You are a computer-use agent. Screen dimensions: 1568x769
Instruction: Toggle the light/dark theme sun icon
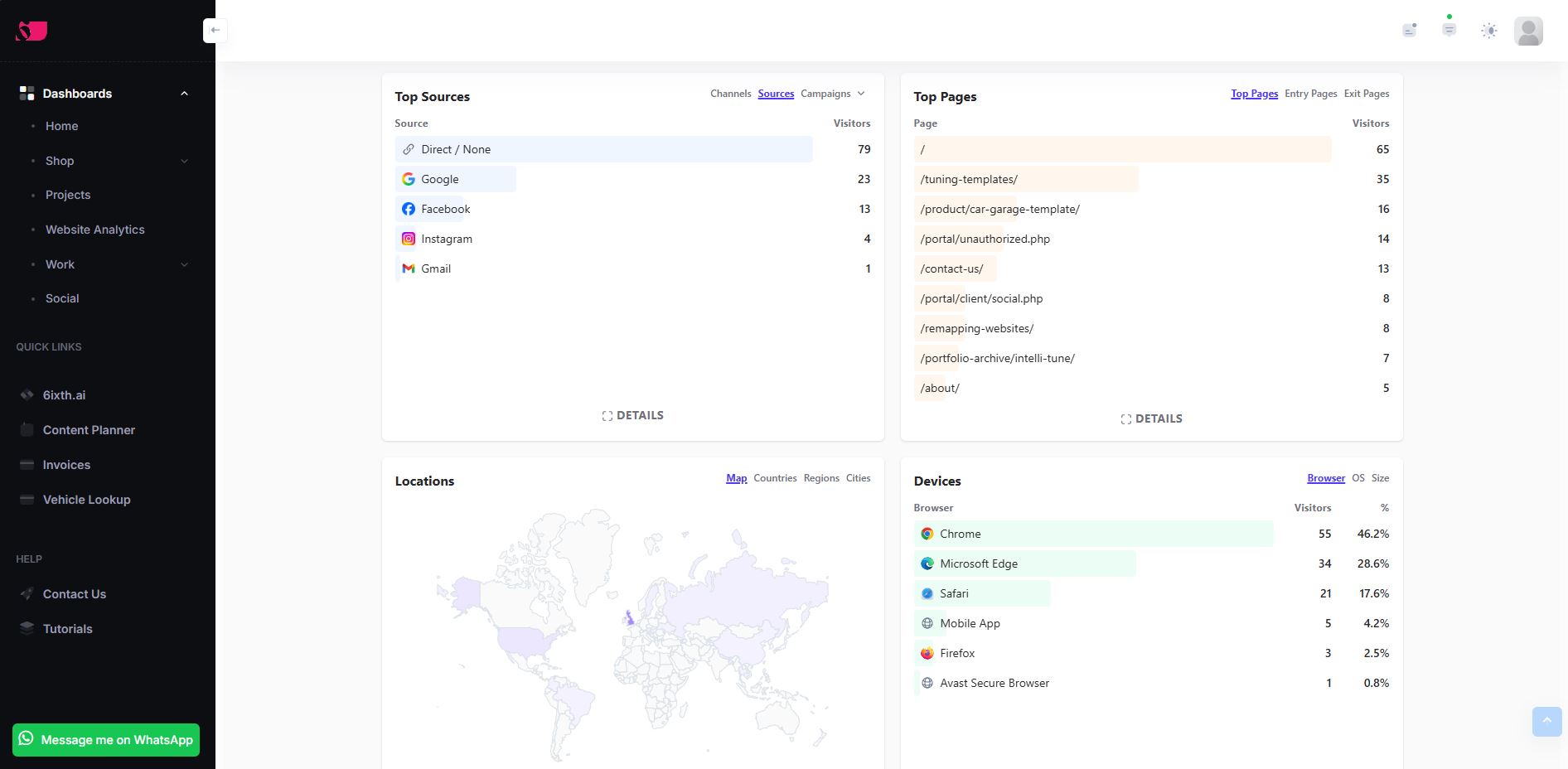(x=1488, y=31)
